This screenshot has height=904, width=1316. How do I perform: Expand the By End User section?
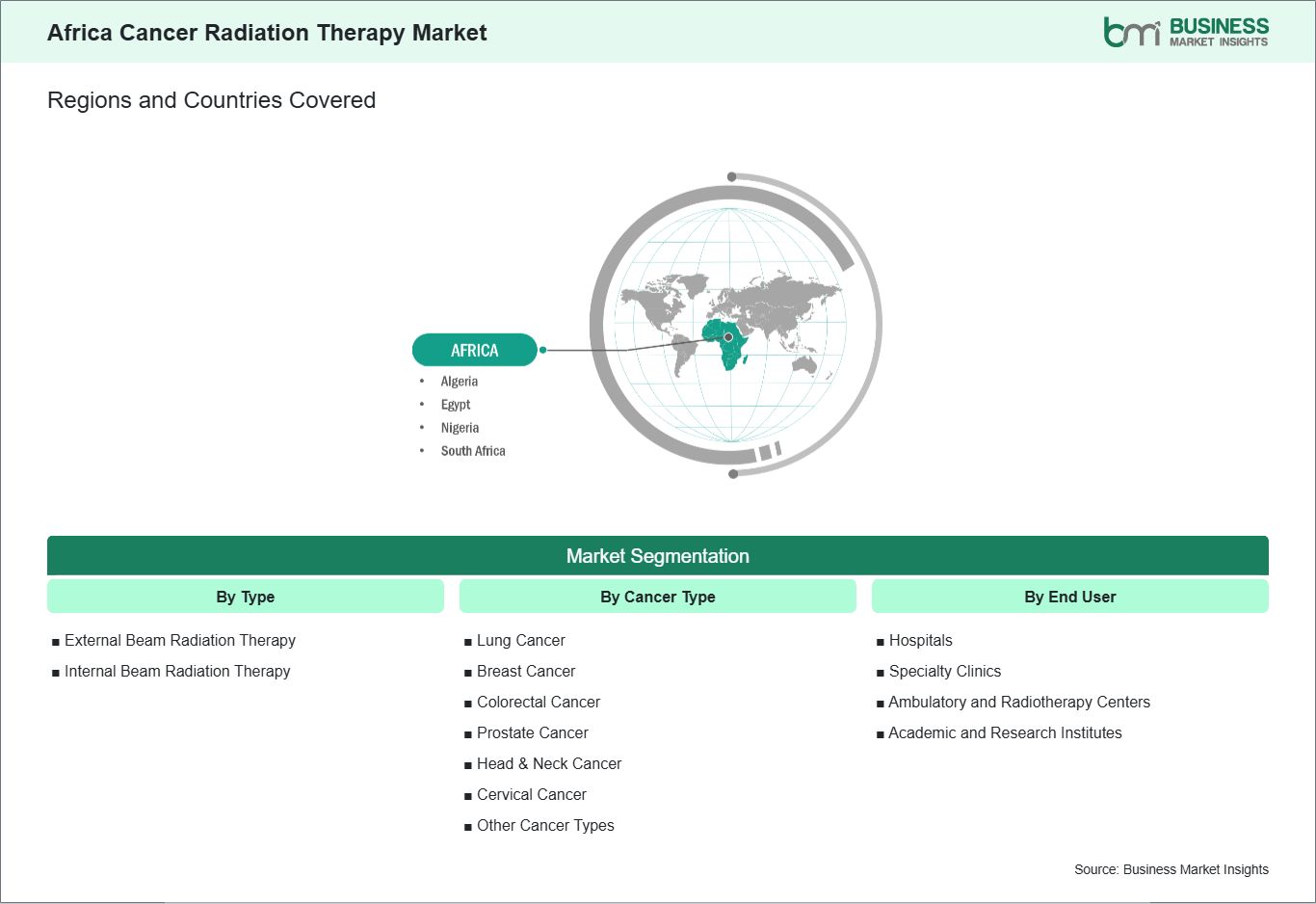[x=1069, y=597]
